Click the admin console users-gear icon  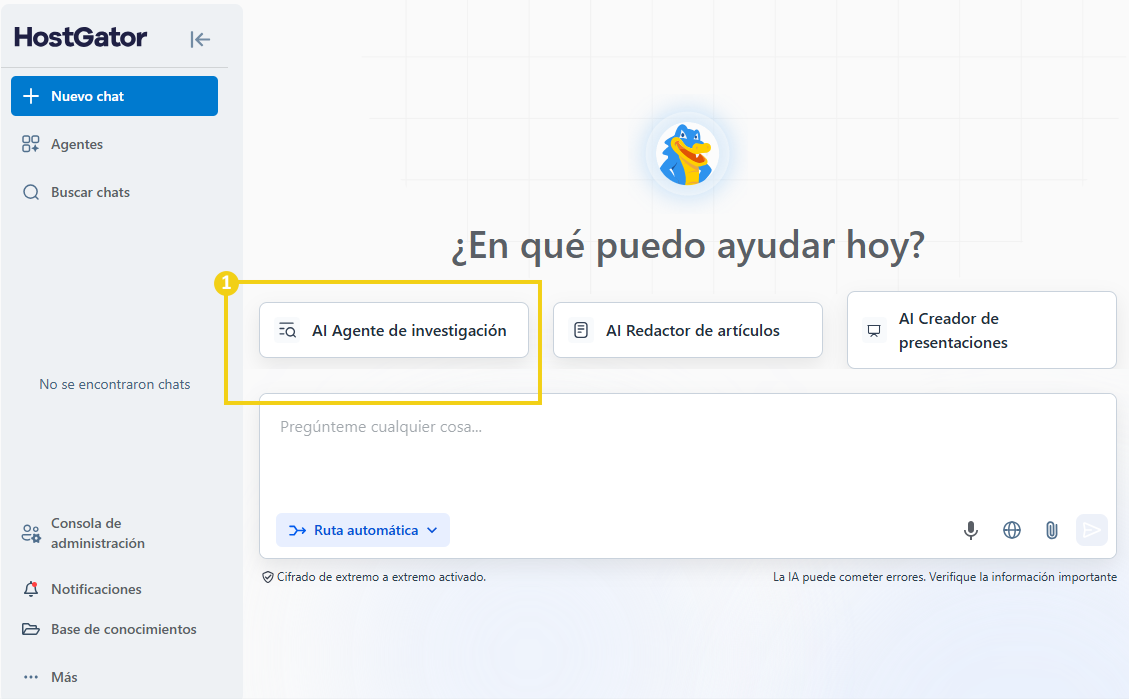pyautogui.click(x=31, y=533)
